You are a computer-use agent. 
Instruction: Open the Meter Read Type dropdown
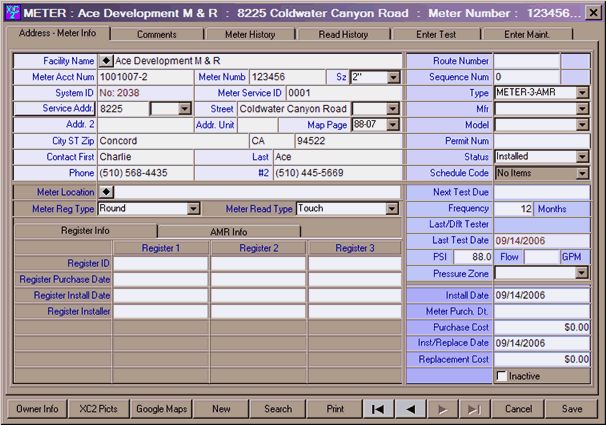392,209
